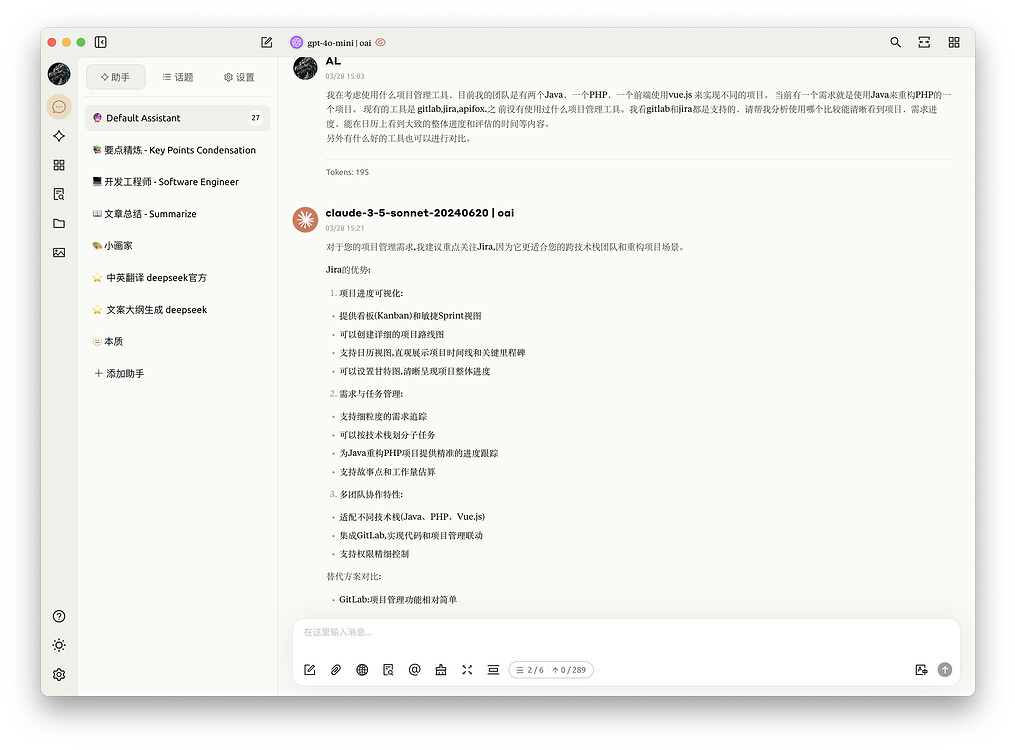The image size is (1015, 750).
Task: Select 文案大纲生成 deepseek assistant
Action: (177, 310)
